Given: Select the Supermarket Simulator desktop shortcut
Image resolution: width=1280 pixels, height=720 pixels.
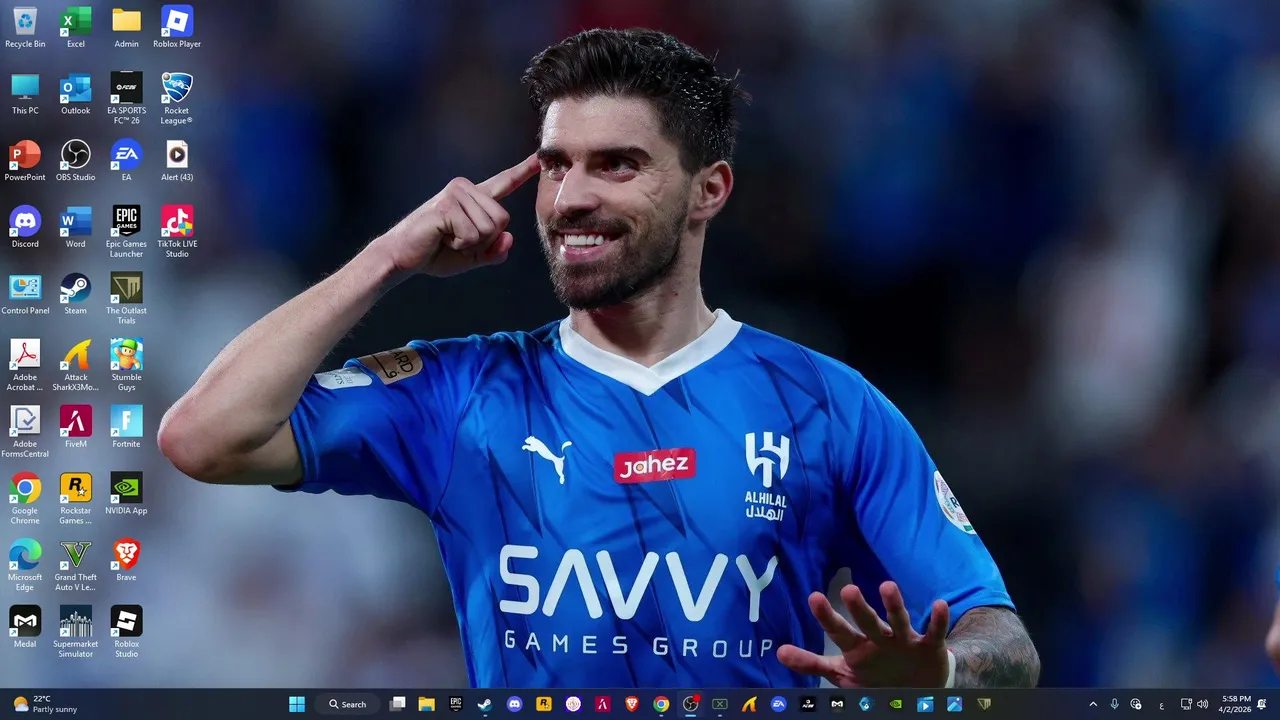Looking at the screenshot, I should pyautogui.click(x=76, y=632).
